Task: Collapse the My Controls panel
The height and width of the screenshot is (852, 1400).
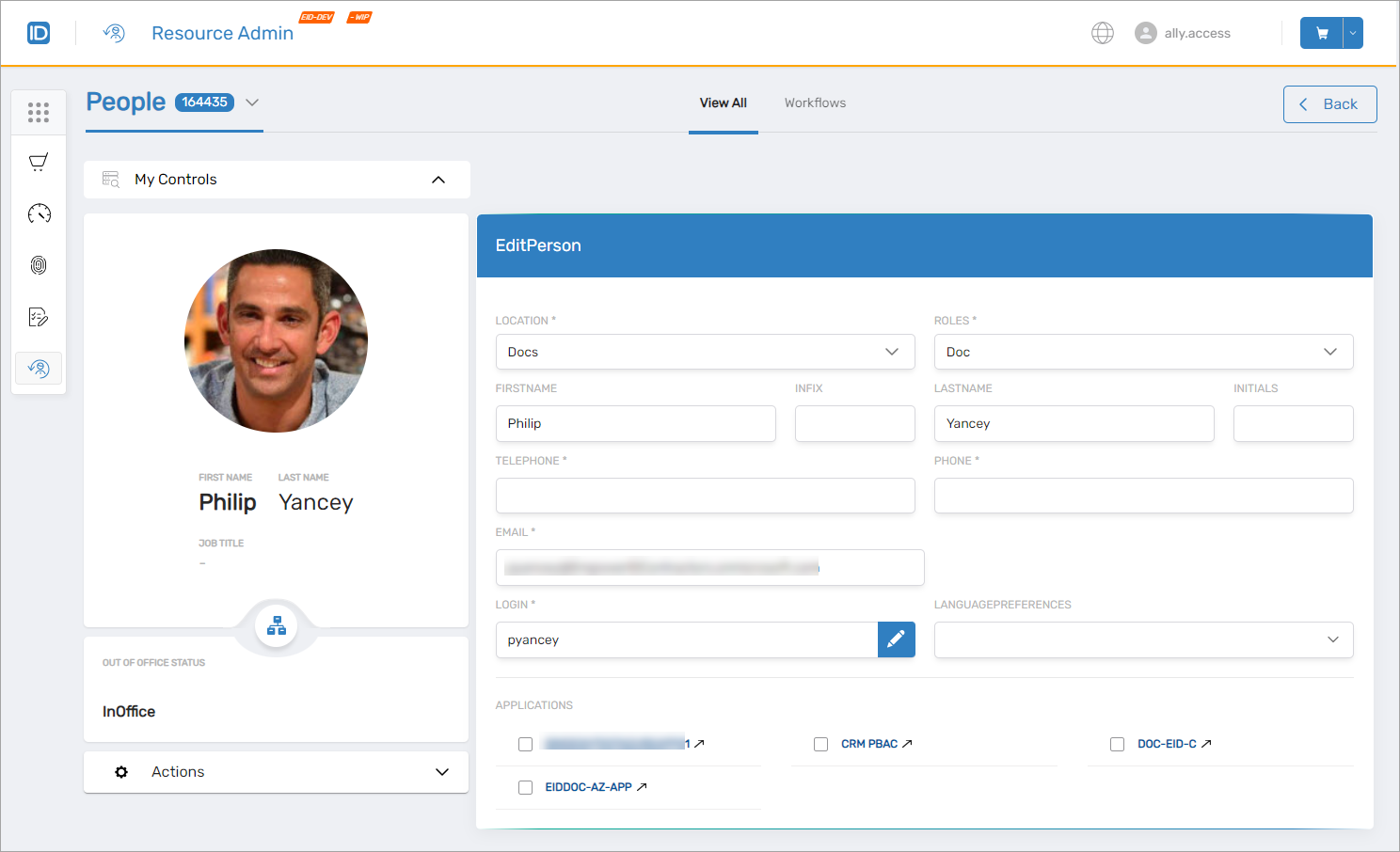Action: [x=437, y=180]
